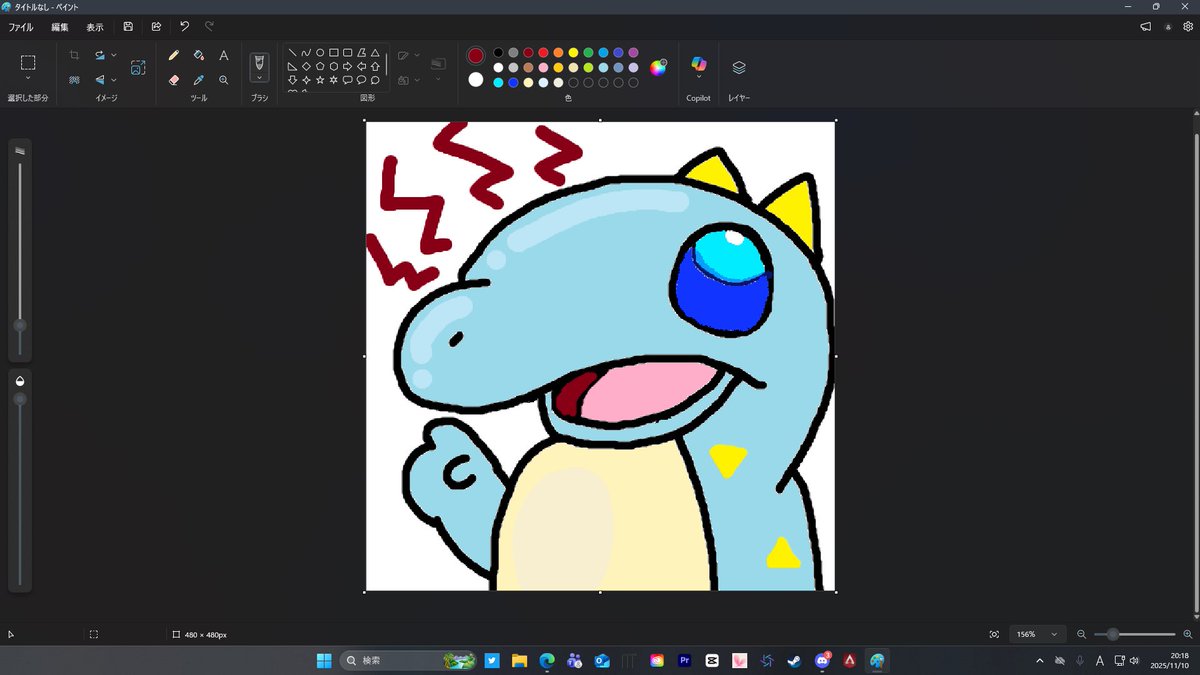Open Steam from the taskbar
The height and width of the screenshot is (675, 1200).
click(794, 660)
